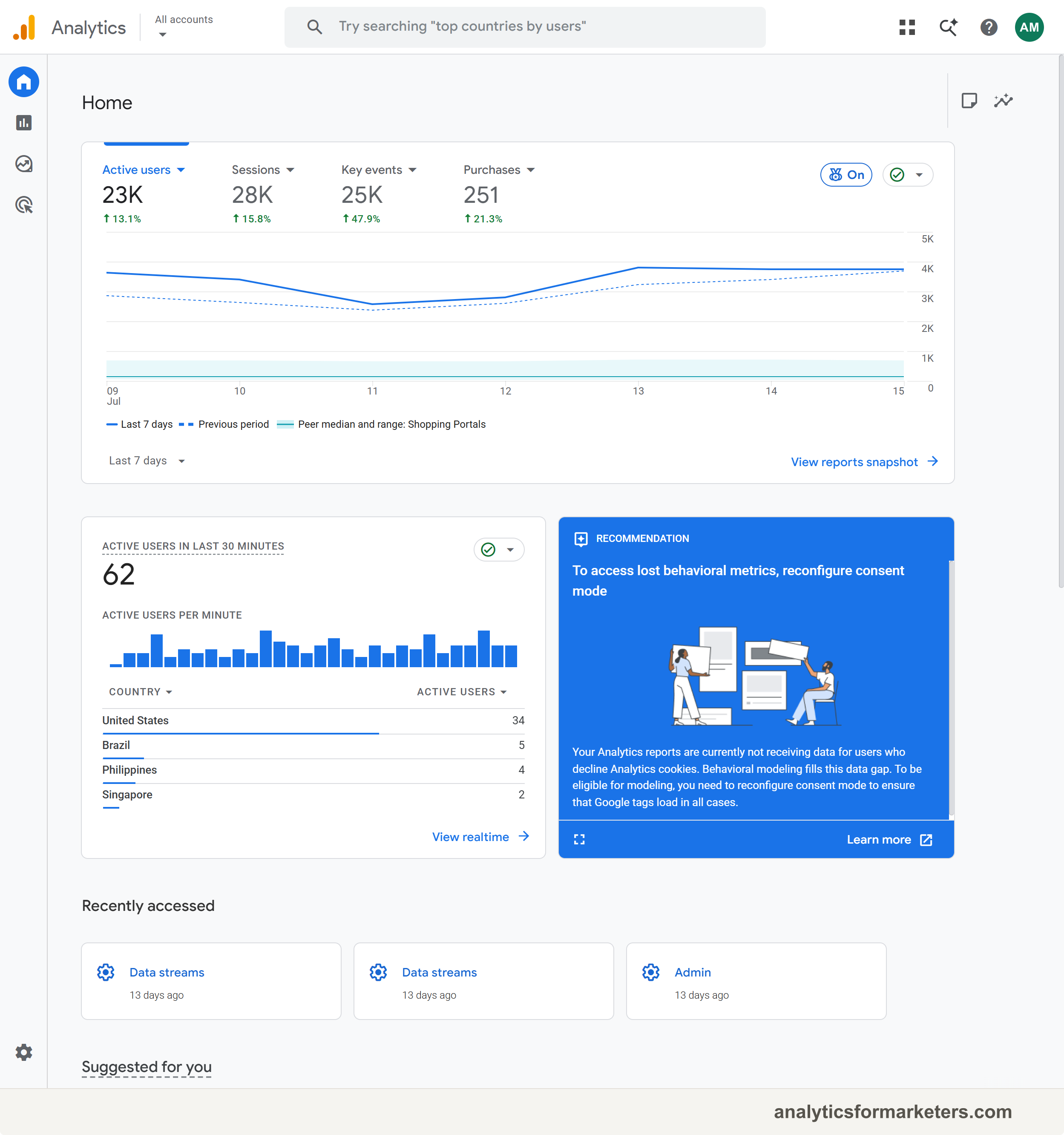The width and height of the screenshot is (1064, 1135).
Task: Open the Google apps grid icon
Action: [907, 27]
